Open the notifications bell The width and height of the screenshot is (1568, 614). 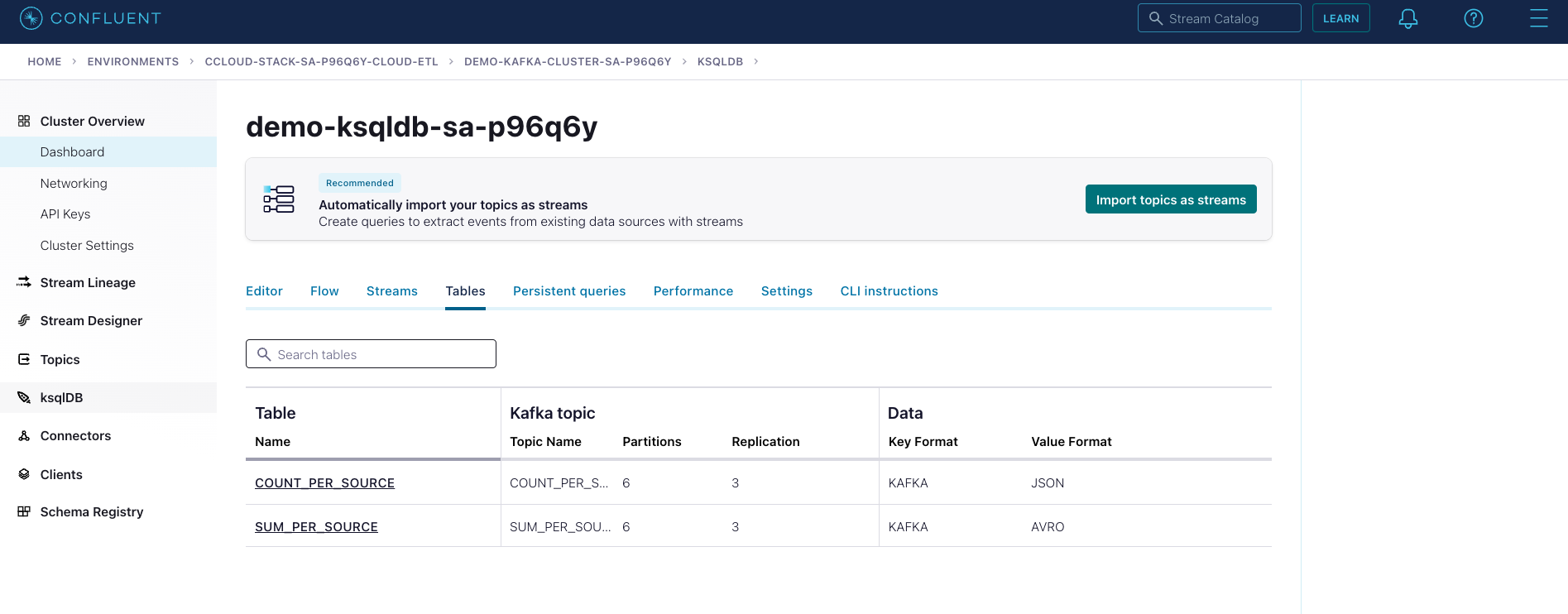point(1407,18)
